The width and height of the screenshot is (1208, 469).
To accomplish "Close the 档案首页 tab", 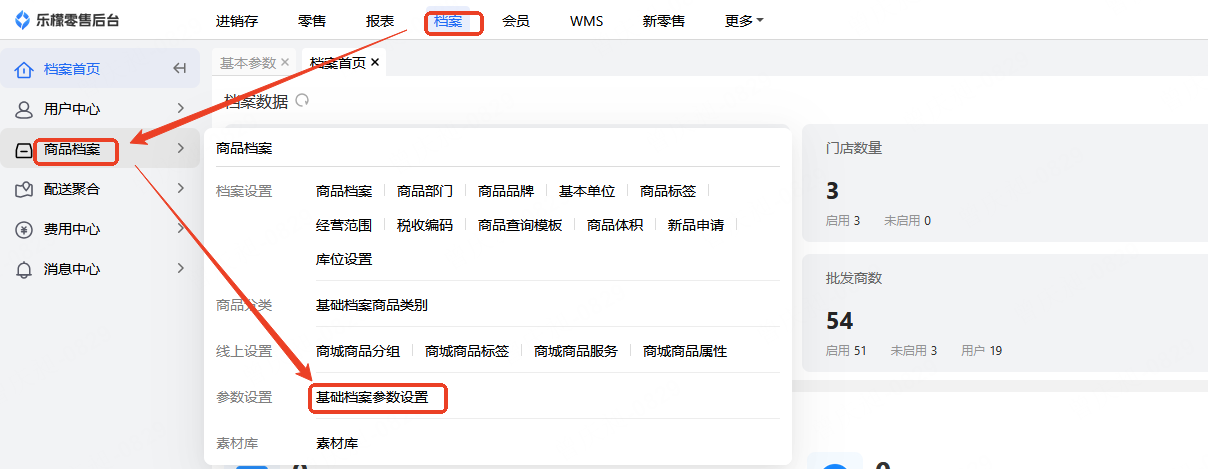I will tap(375, 62).
